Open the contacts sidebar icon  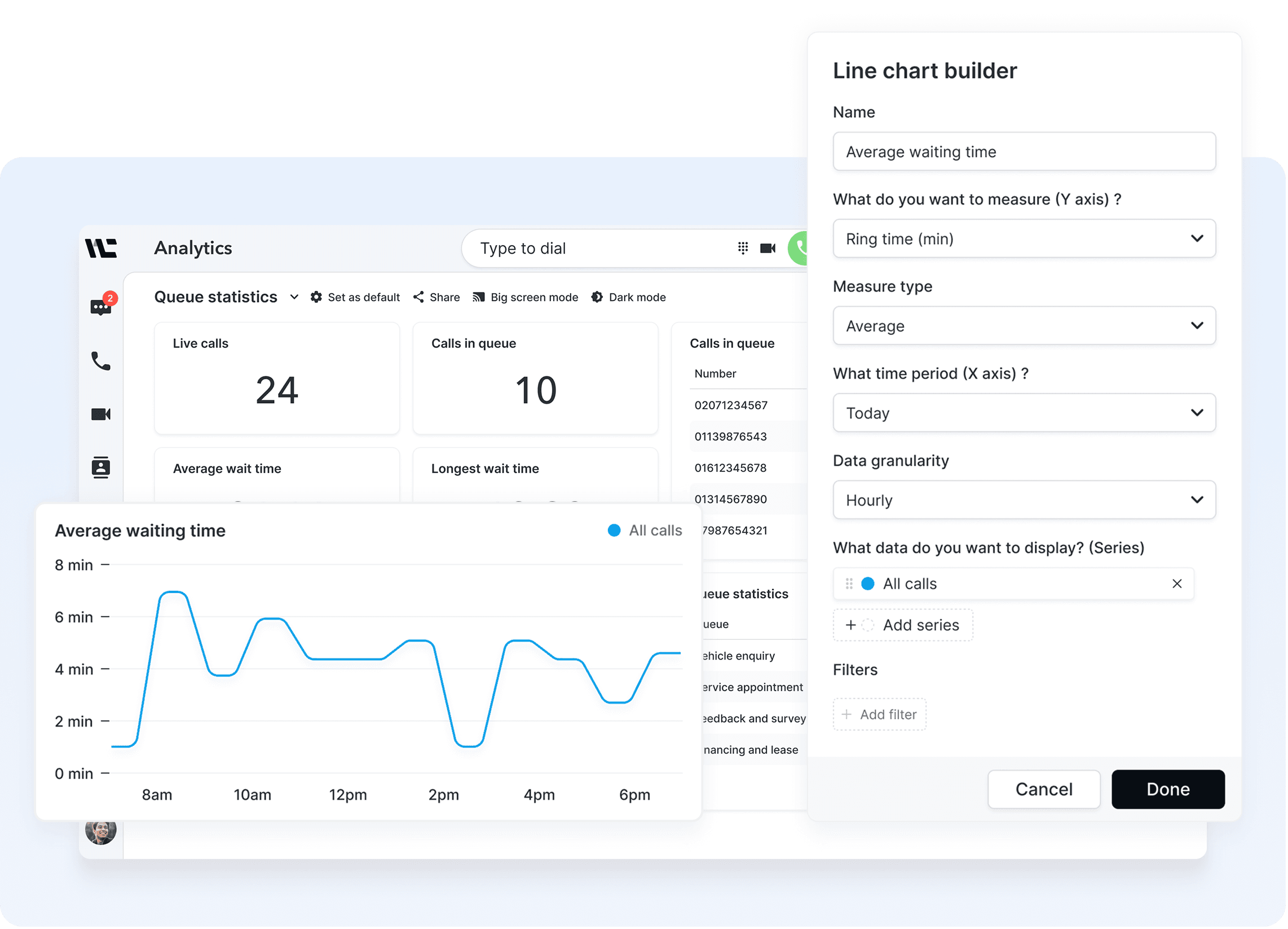point(101,467)
